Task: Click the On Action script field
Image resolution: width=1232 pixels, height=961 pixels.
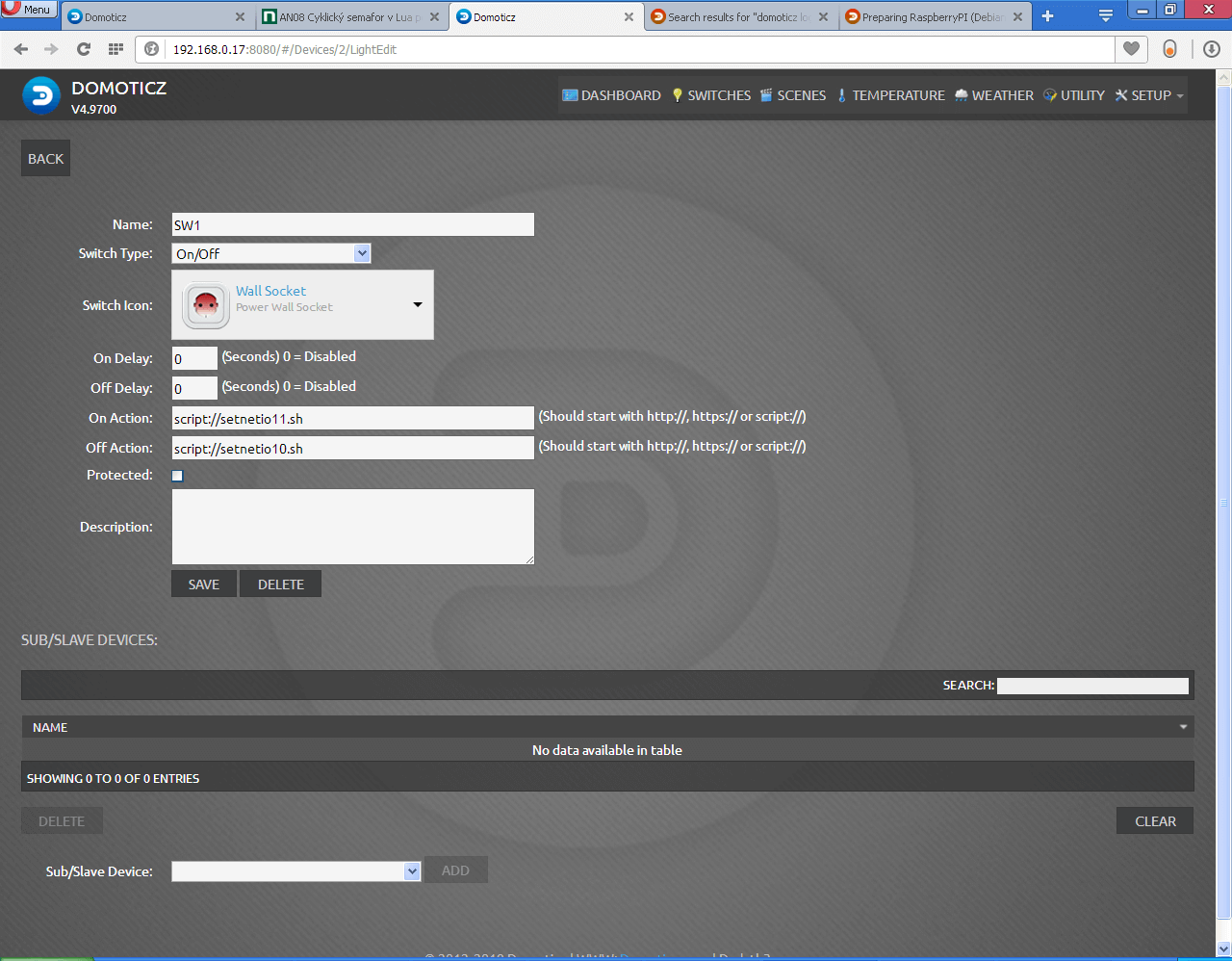Action: [x=352, y=418]
